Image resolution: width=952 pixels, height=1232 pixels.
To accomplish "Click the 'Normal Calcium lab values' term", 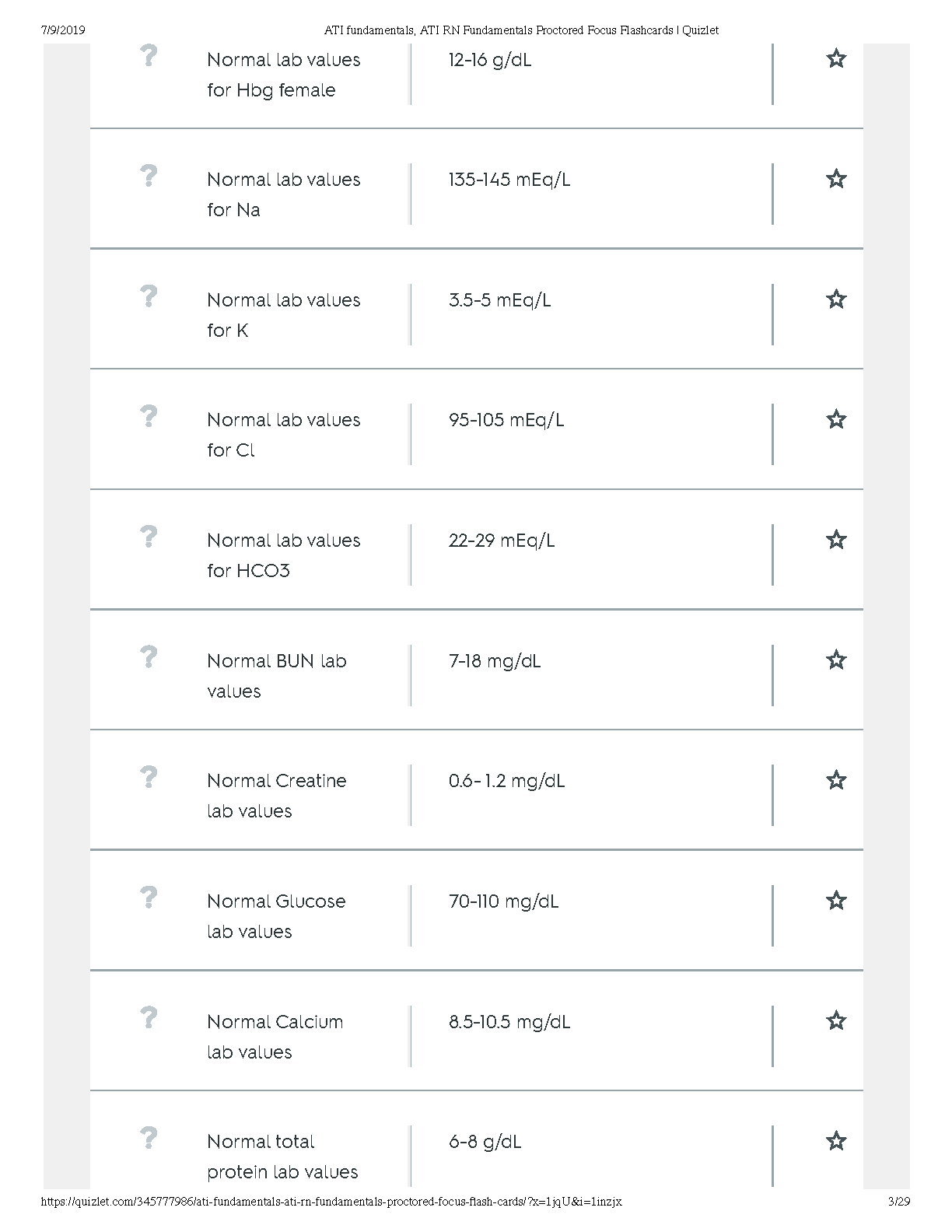I will point(275,1037).
